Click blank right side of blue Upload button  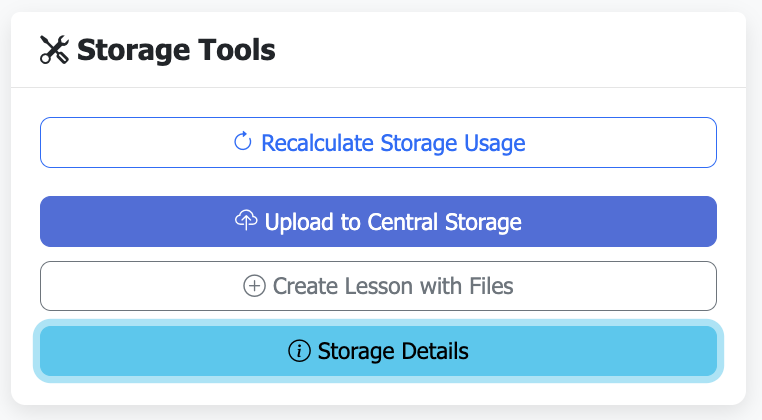[x=630, y=221]
